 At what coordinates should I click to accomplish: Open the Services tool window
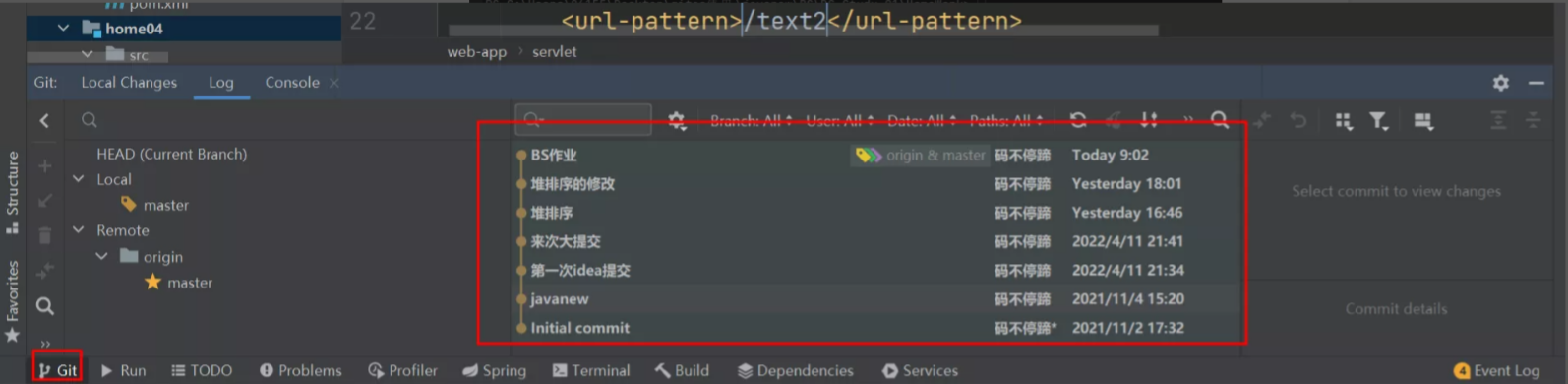click(920, 370)
